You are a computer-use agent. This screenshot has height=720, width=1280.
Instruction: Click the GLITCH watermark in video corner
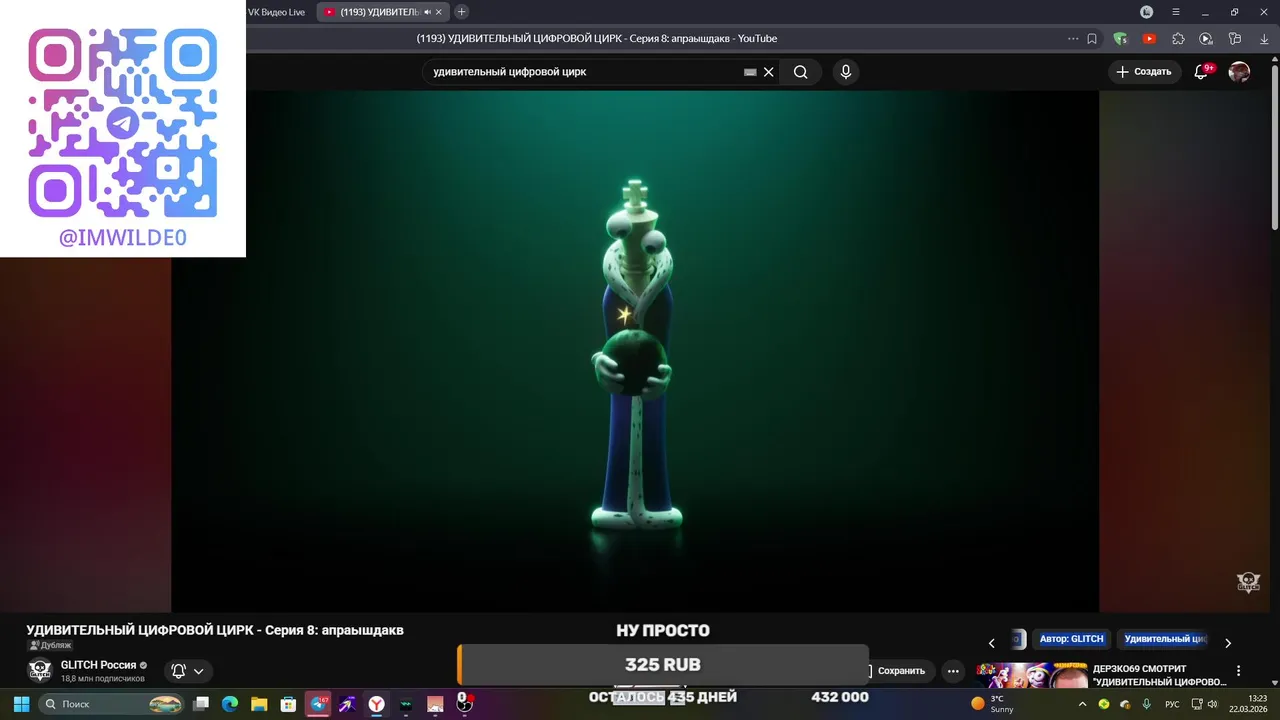click(1249, 582)
